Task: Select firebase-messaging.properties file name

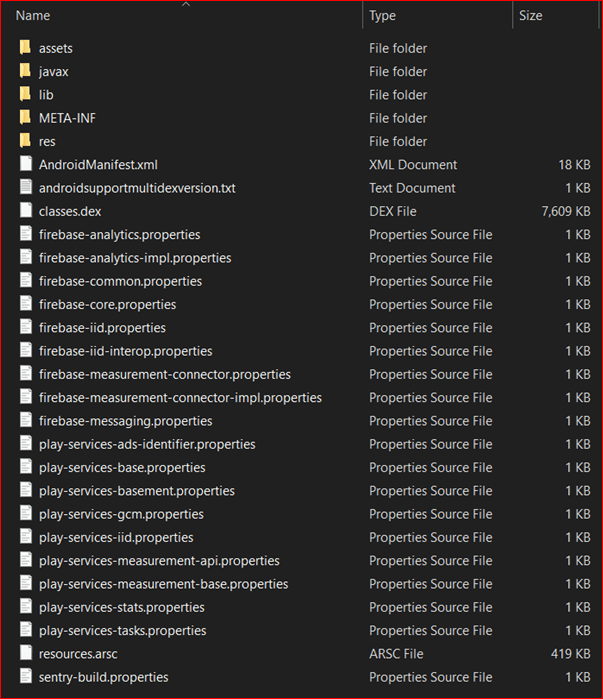Action: pos(126,421)
